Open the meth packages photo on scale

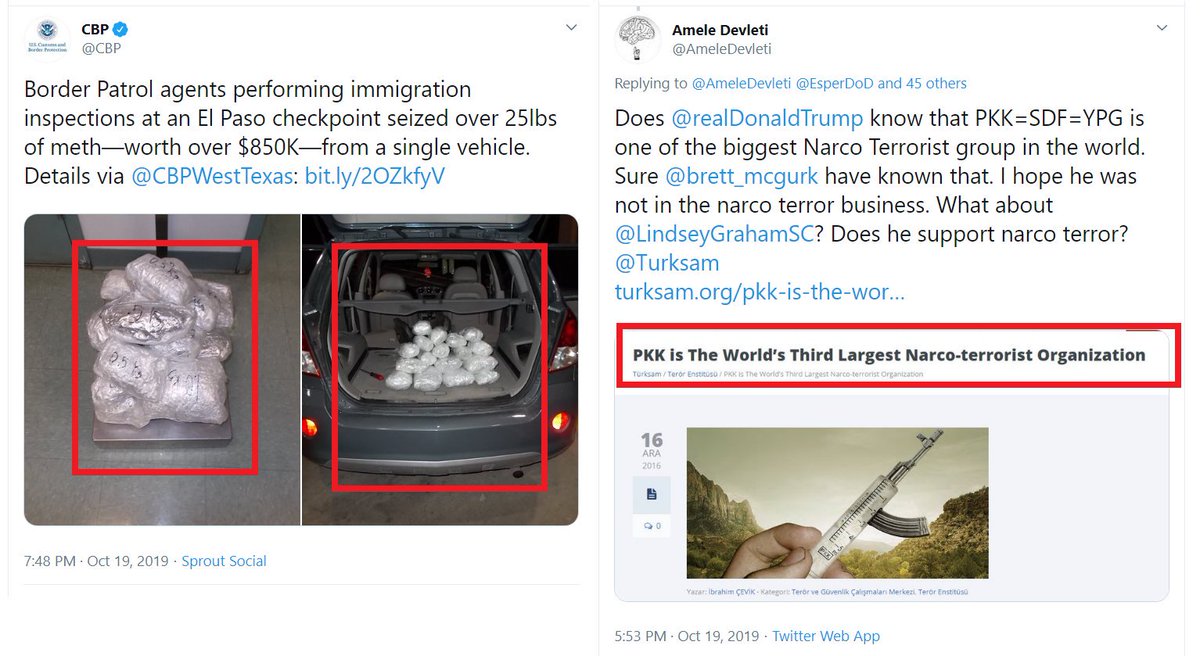(x=162, y=370)
